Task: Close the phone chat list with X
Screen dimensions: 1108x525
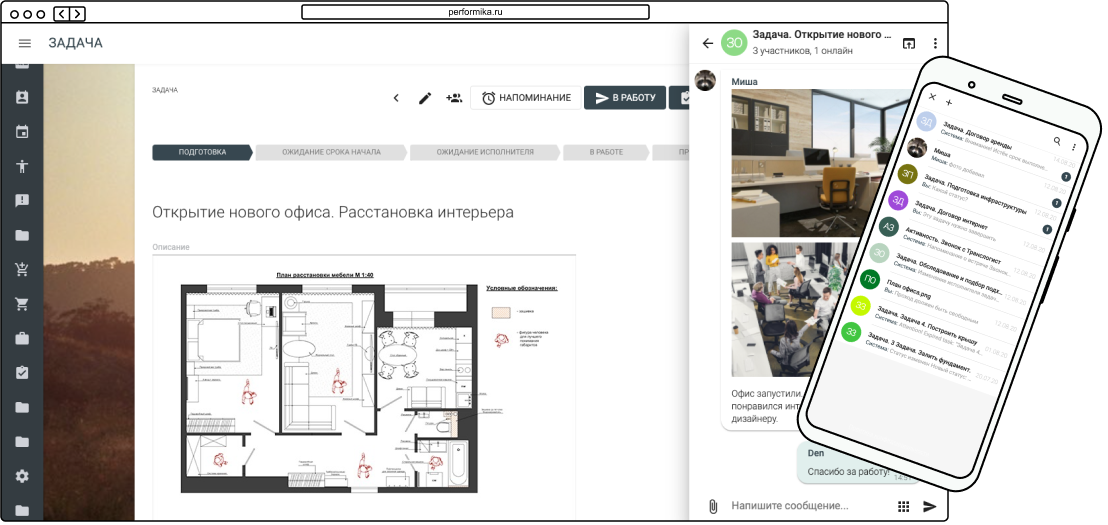Action: pyautogui.click(x=932, y=97)
